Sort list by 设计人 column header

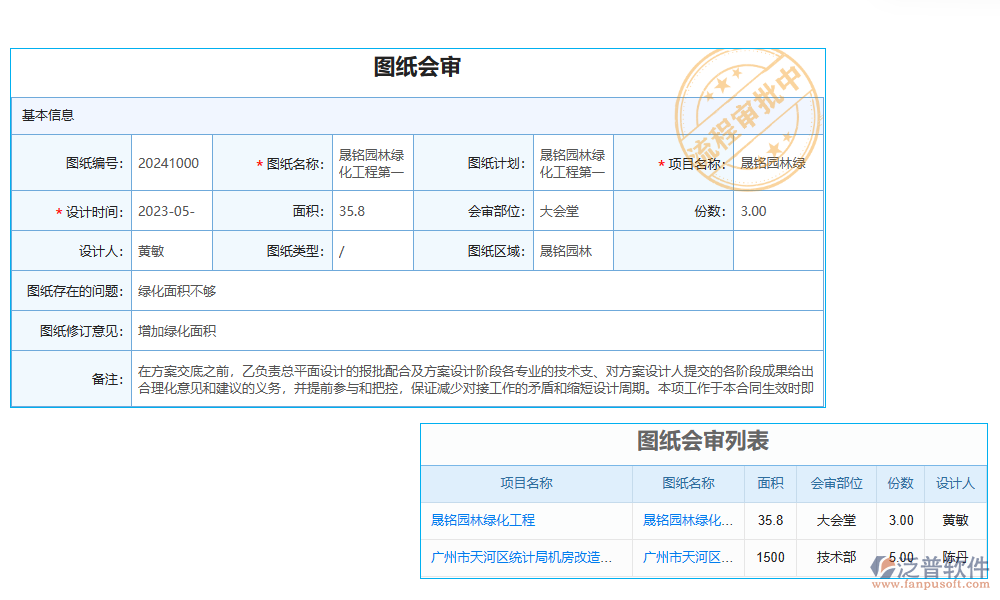click(x=955, y=483)
